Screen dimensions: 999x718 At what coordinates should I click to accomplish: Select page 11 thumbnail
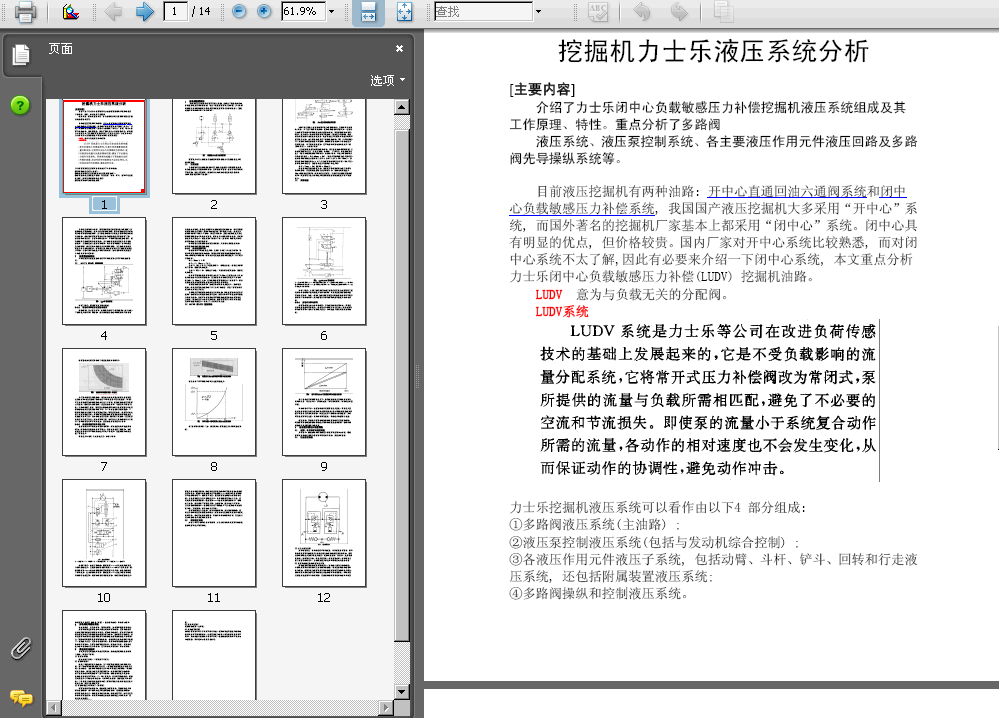click(214, 533)
